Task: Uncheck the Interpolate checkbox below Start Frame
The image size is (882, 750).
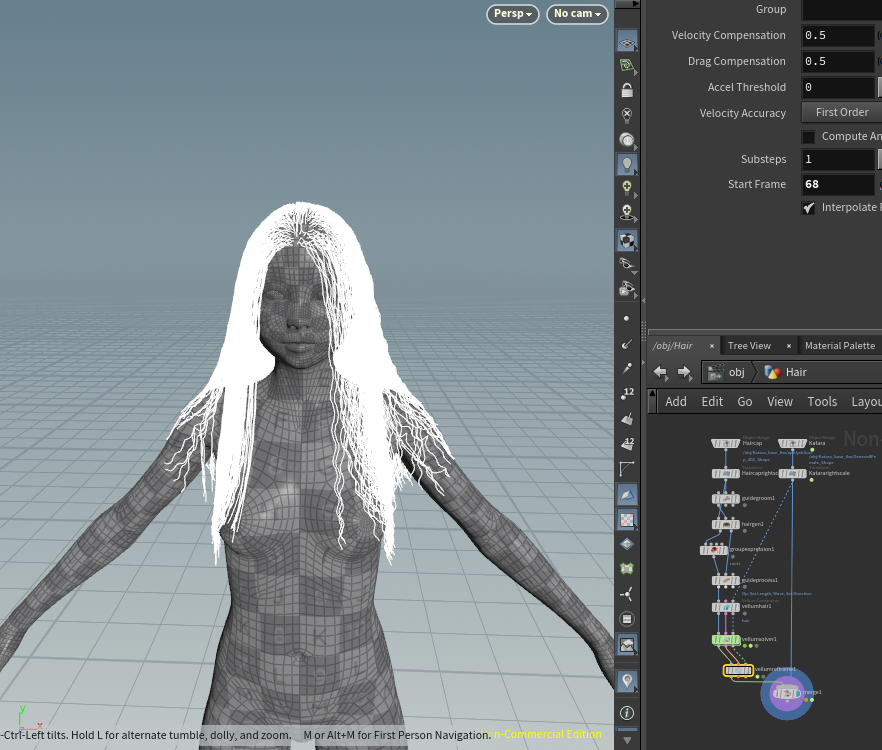Action: coord(809,208)
